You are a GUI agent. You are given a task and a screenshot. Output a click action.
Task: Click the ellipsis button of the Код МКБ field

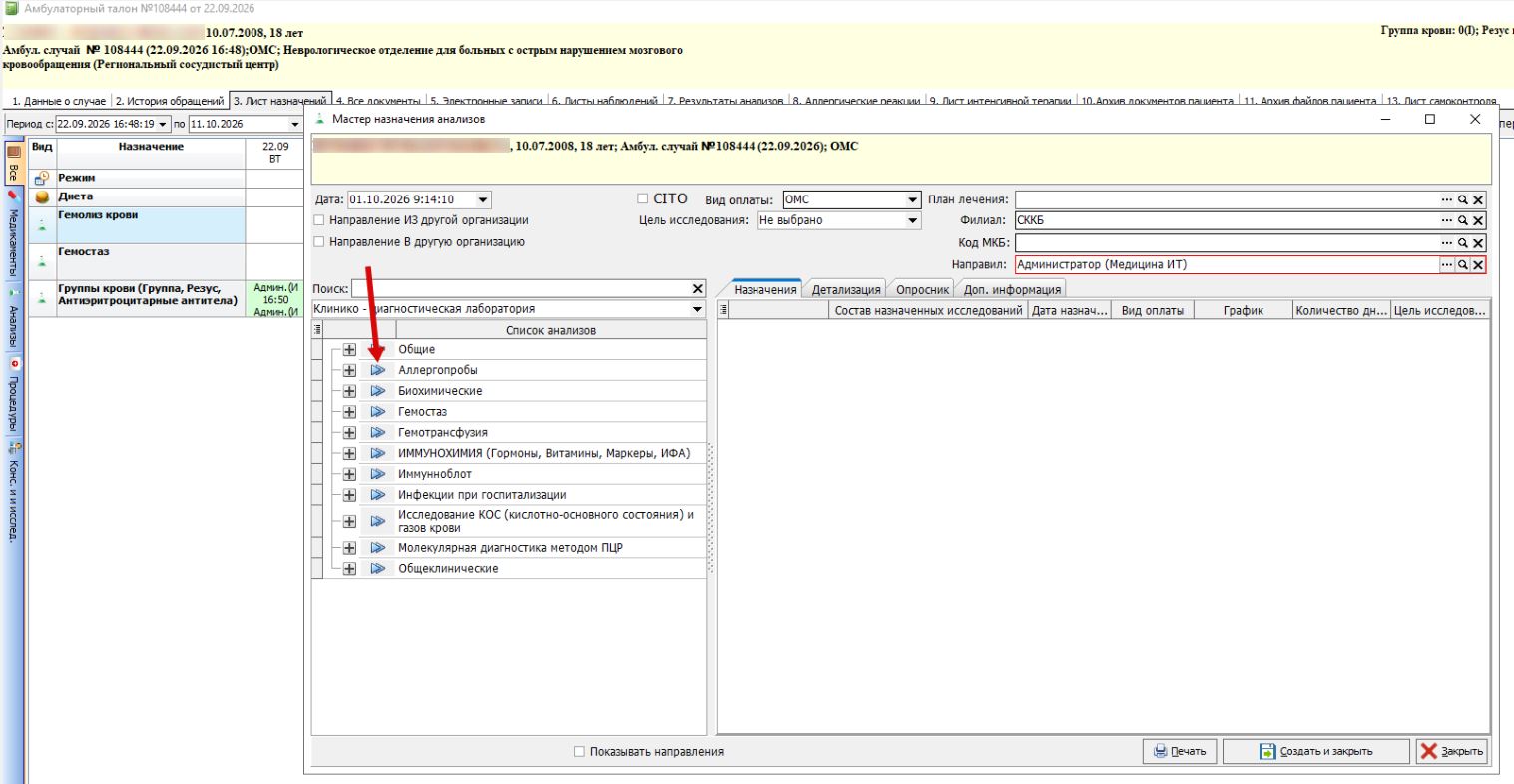pos(1447,243)
